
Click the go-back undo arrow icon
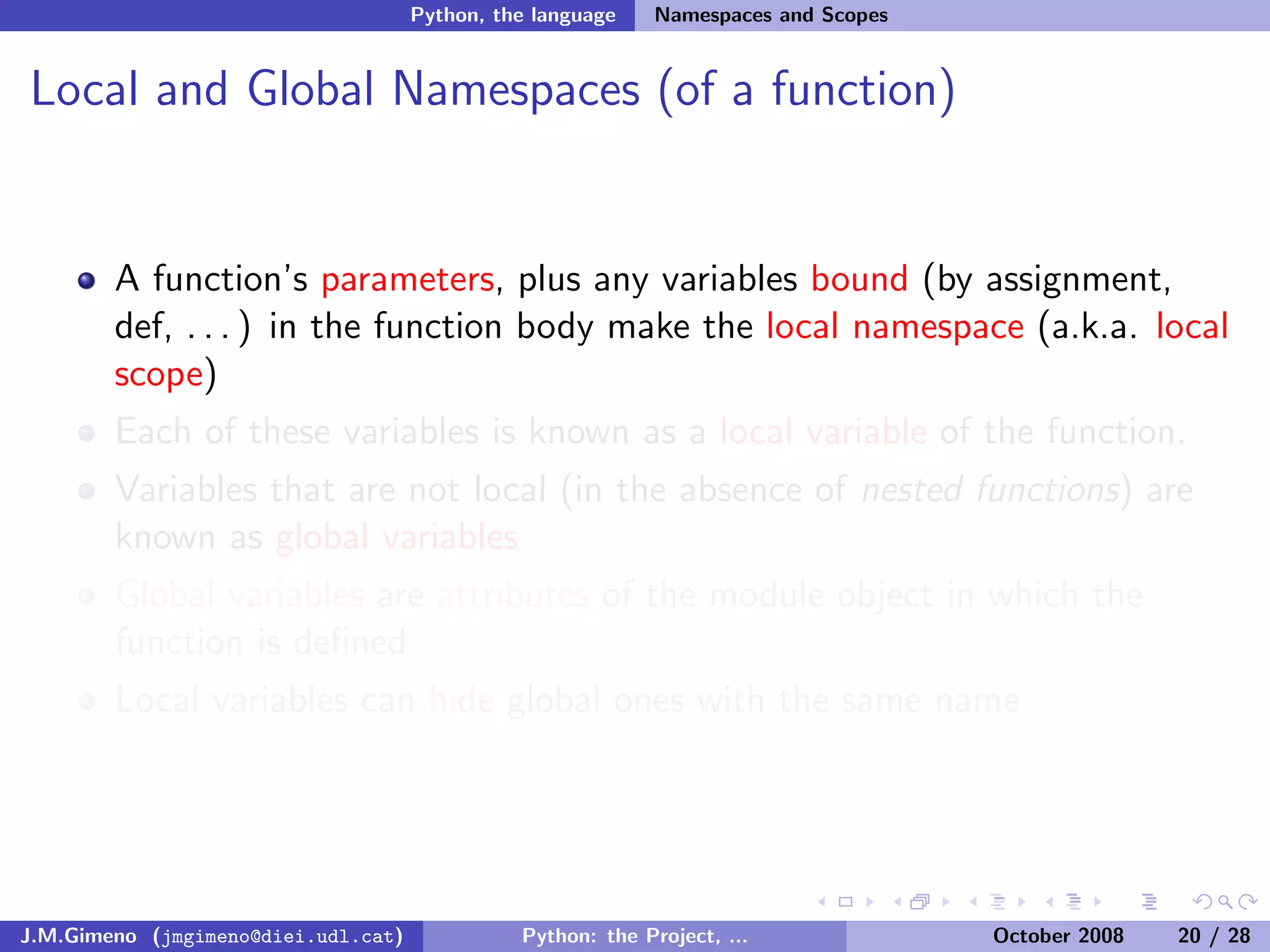tap(1202, 902)
